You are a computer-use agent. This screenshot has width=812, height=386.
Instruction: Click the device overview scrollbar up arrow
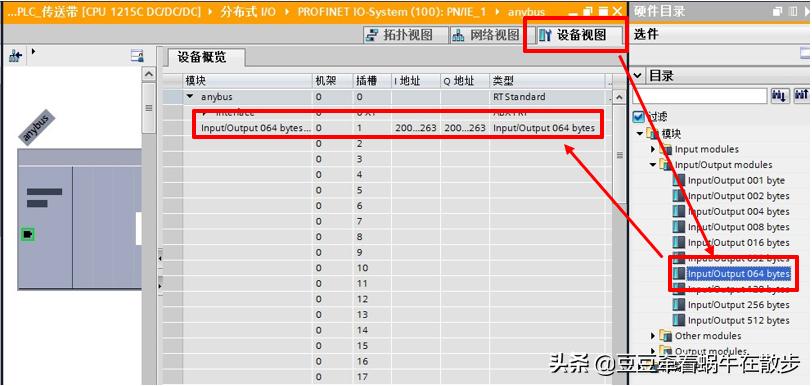(619, 97)
